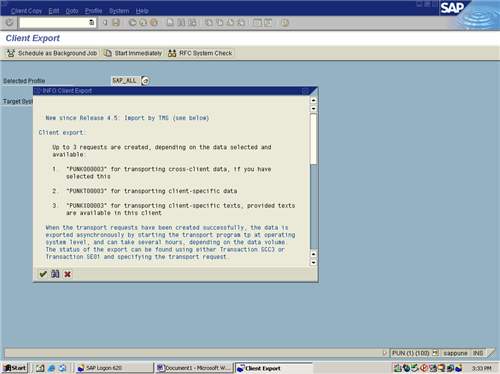Click the green Back arrow icon
Screen dimensions: 500x374
click(132, 23)
